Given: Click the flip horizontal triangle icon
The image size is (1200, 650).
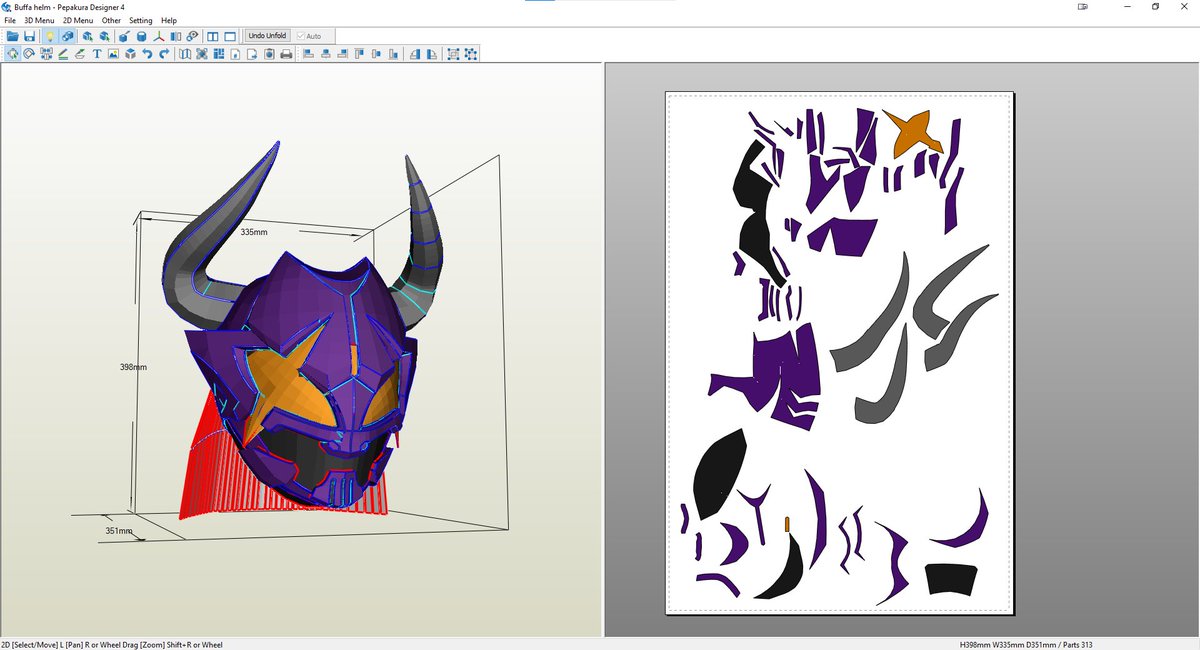Looking at the screenshot, I should 415,53.
